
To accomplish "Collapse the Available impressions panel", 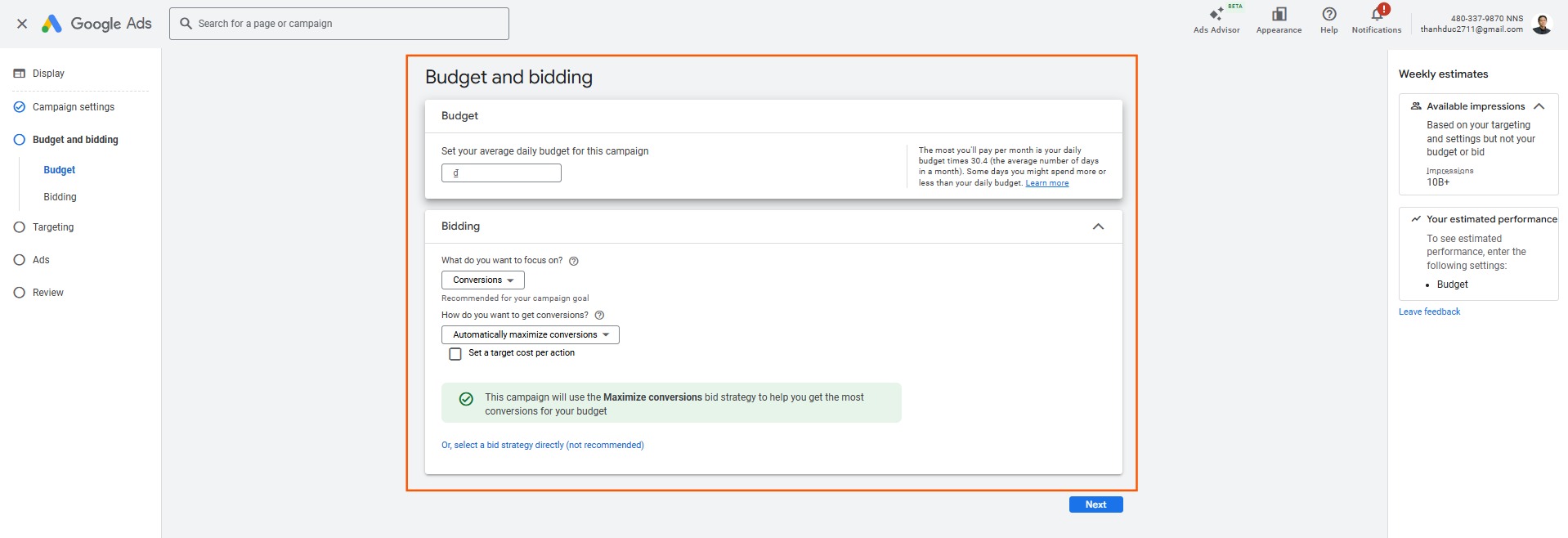I will (x=1539, y=106).
